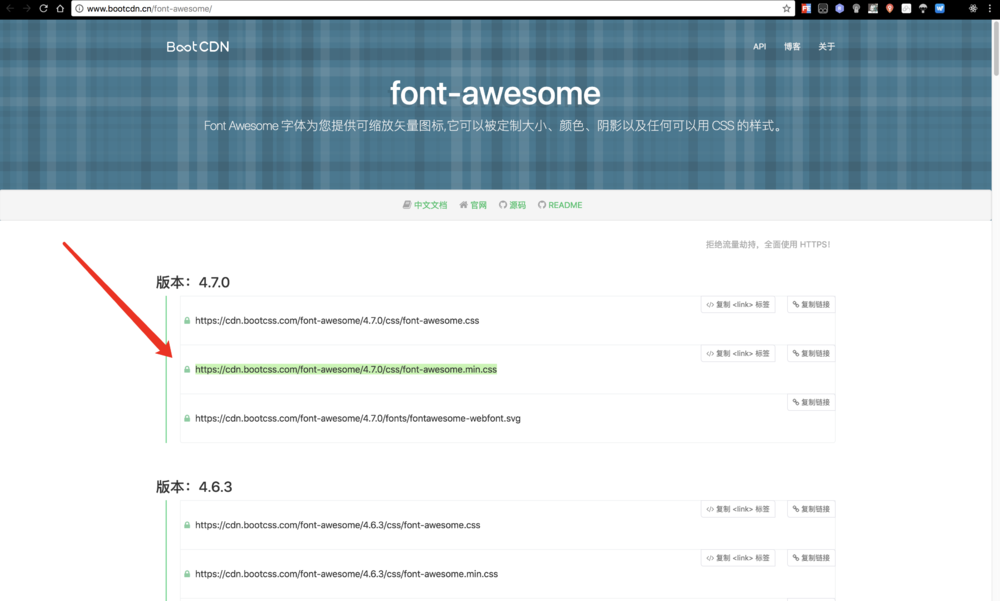The width and height of the screenshot is (1000, 601).
Task: Open the 关于 nav item
Action: [827, 47]
